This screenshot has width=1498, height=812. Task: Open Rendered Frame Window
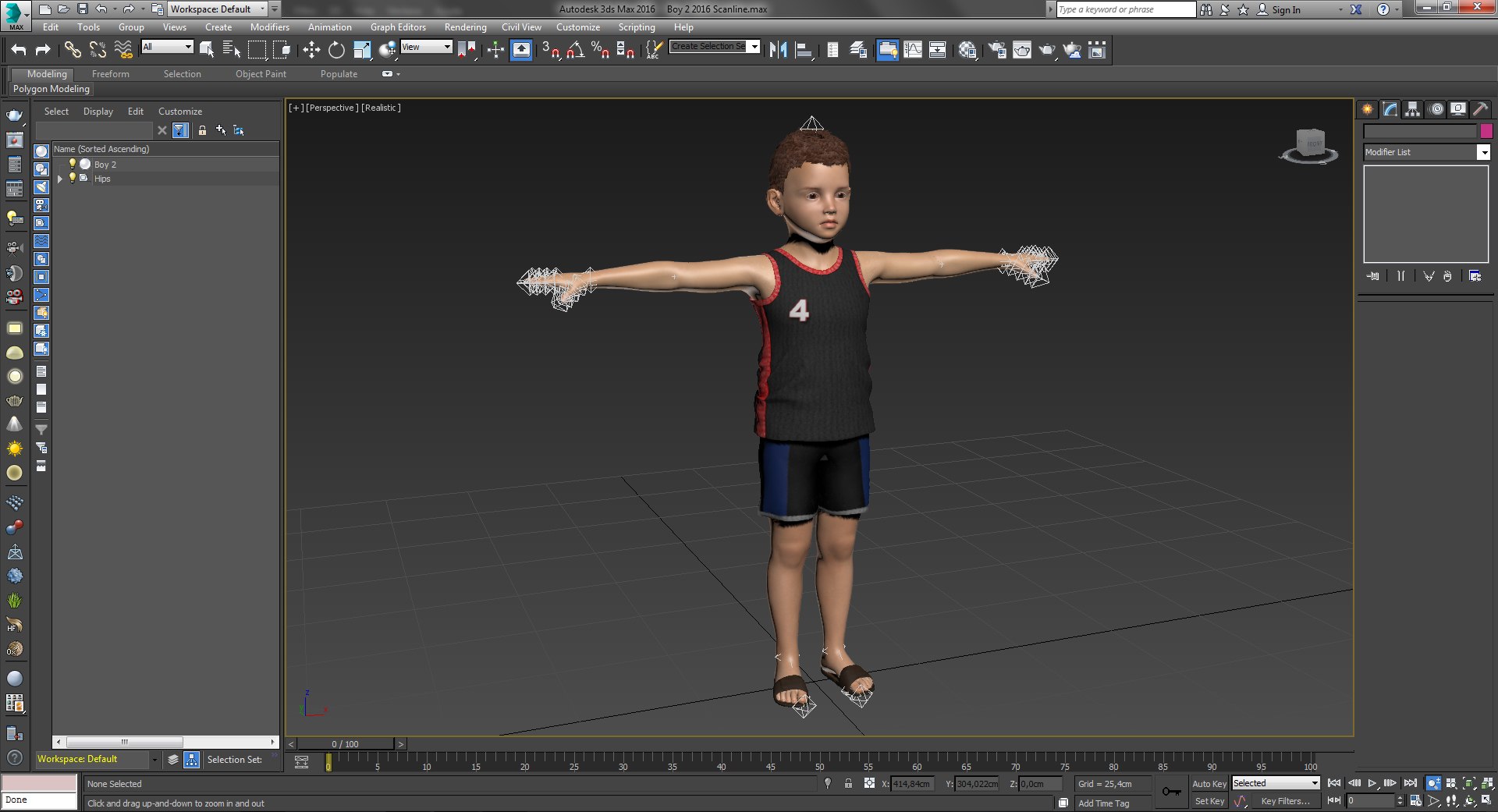[1022, 50]
